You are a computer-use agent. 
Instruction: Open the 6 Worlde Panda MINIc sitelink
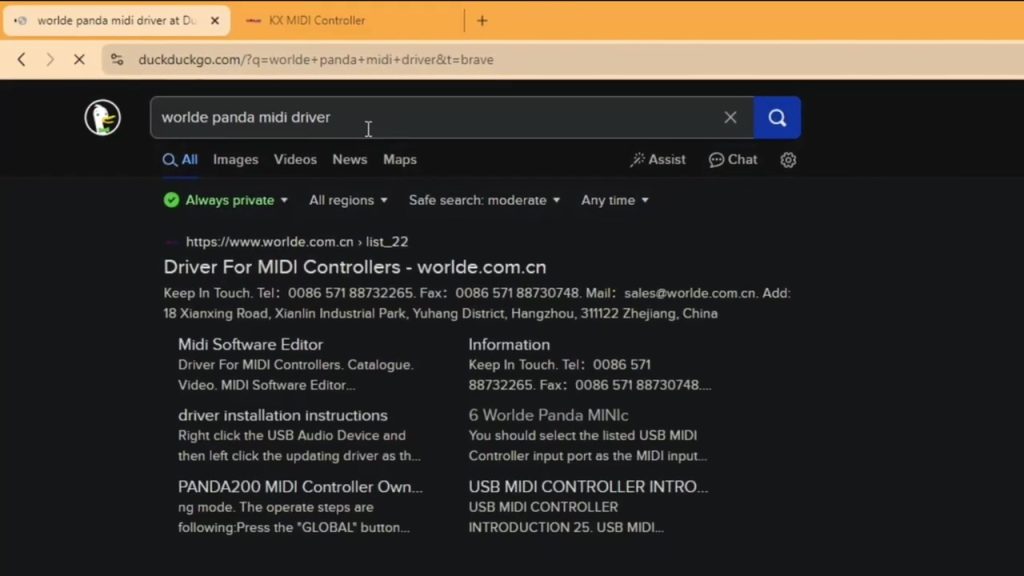pos(548,415)
